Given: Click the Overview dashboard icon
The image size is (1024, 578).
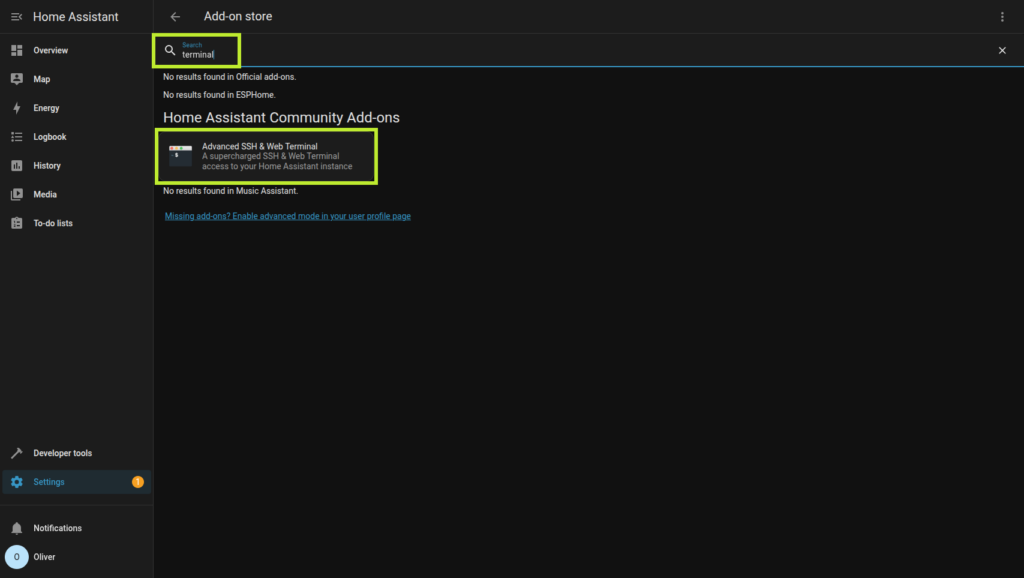Looking at the screenshot, I should coord(17,50).
